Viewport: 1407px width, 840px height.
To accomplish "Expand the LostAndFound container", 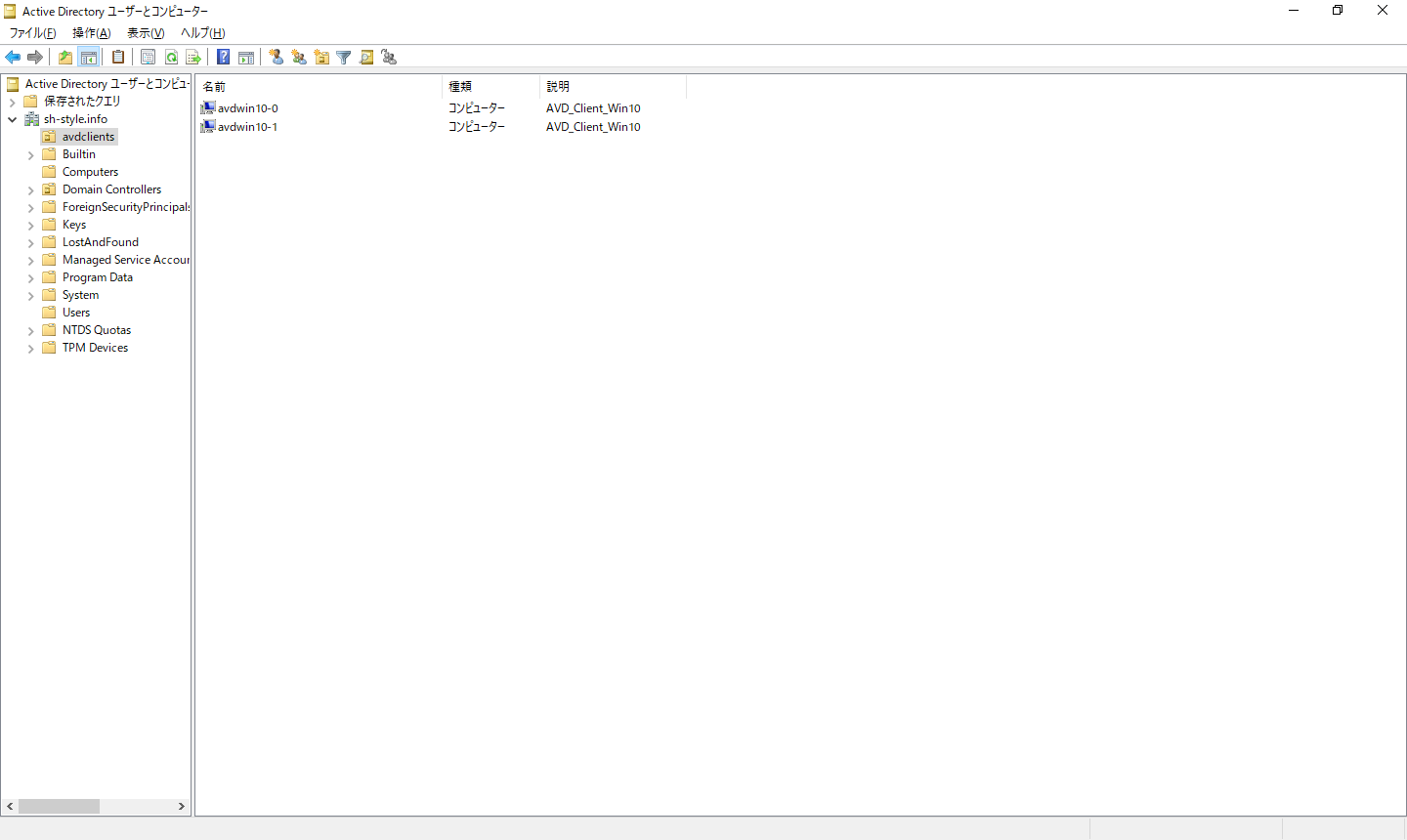I will pyautogui.click(x=30, y=242).
